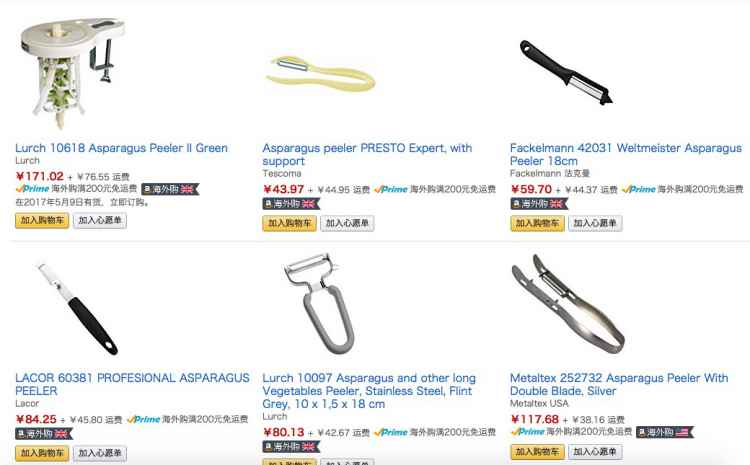Image resolution: width=750 pixels, height=465 pixels.
Task: Click the LACOR black-handled peeler image
Action: coord(77,309)
